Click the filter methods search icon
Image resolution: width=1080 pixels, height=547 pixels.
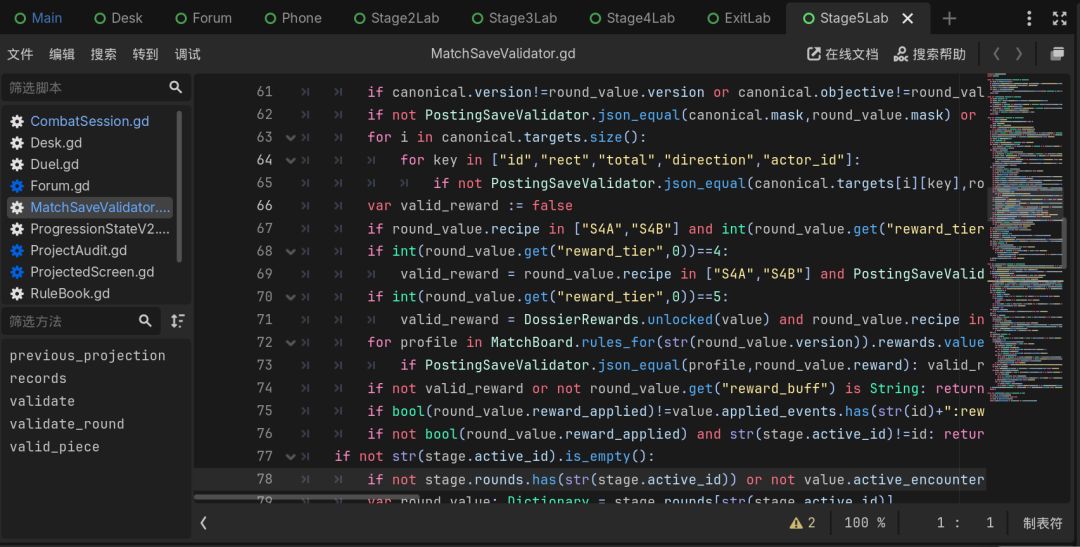click(x=145, y=320)
